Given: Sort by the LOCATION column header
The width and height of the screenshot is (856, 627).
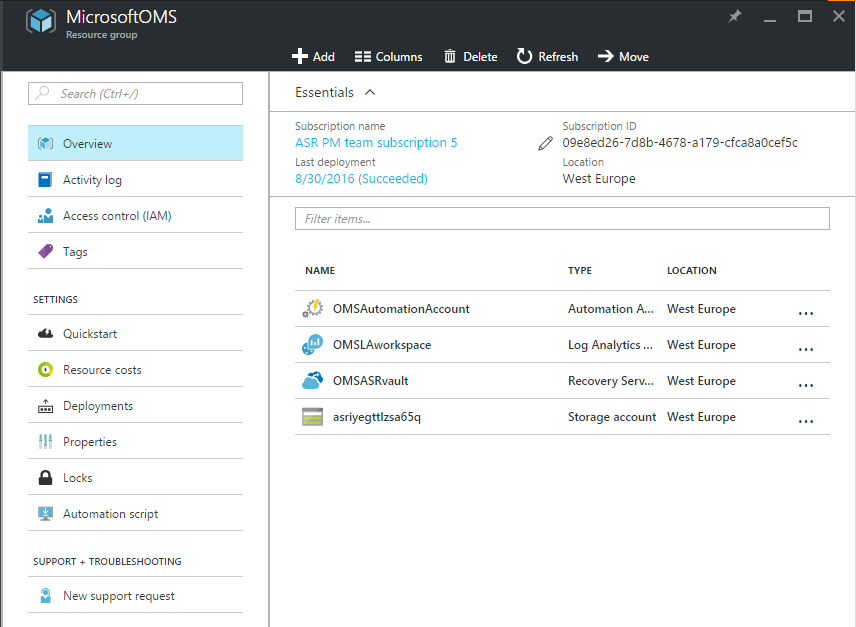Looking at the screenshot, I should coord(692,271).
